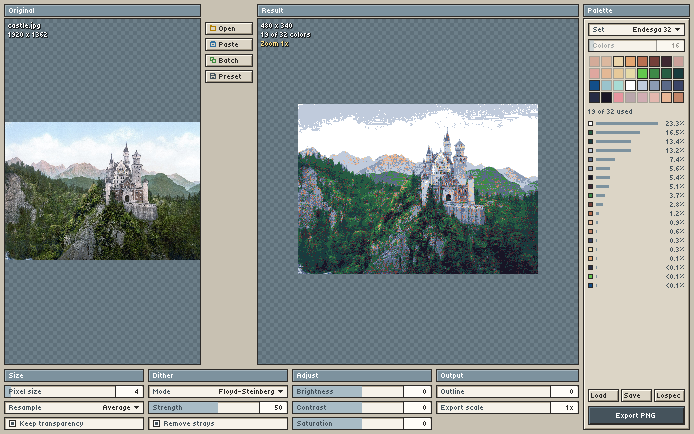This screenshot has width=694, height=434.
Task: Click the usage swatch in the 0.6% row
Action: click(590, 232)
